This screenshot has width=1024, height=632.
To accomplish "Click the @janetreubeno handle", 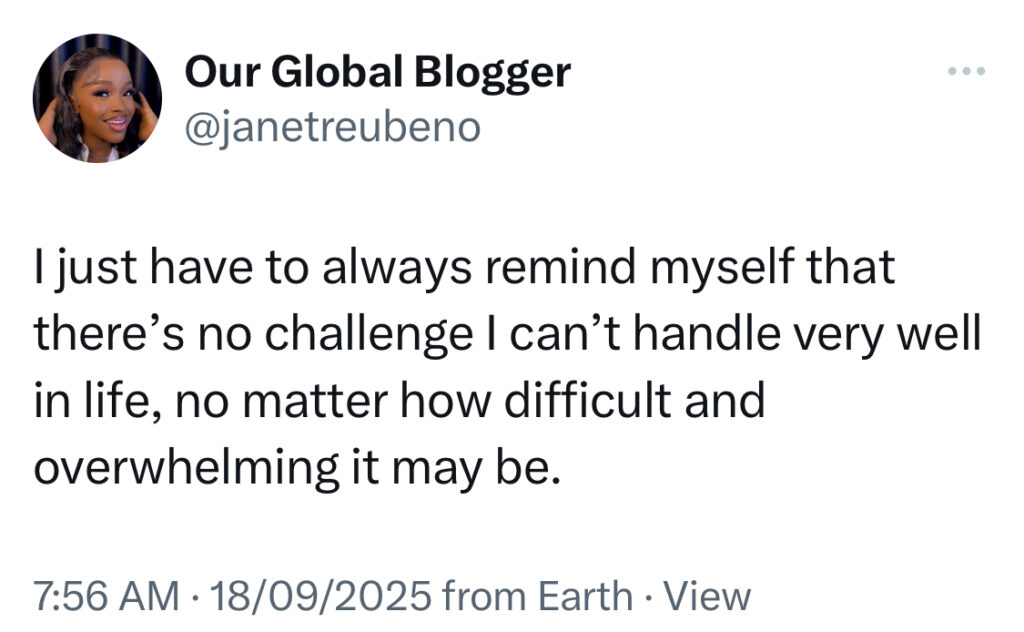I will point(332,126).
